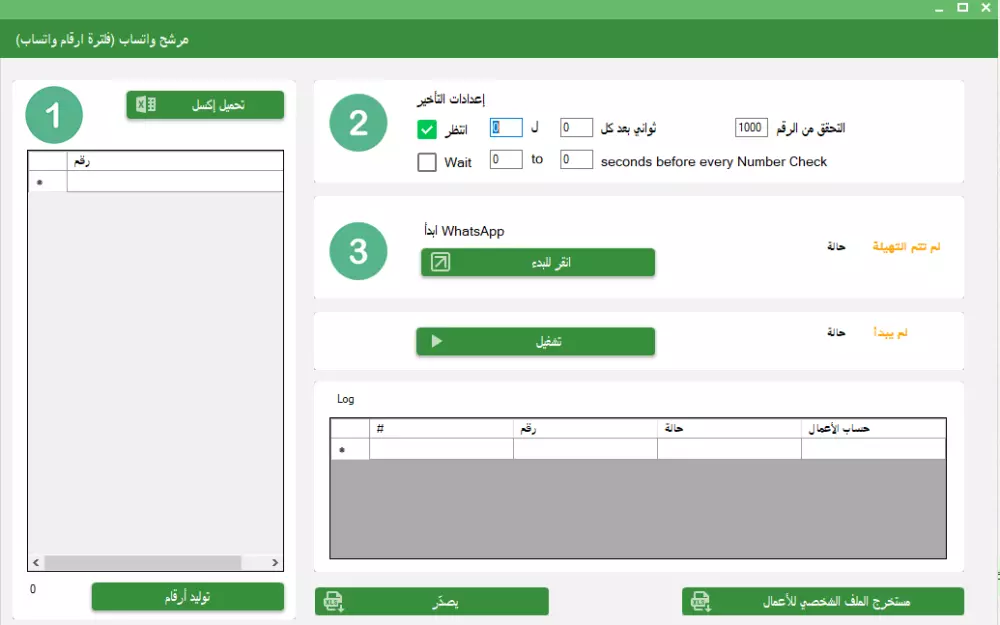The image size is (1000, 625).
Task: Click the يصدّر export button
Action: [x=432, y=601]
